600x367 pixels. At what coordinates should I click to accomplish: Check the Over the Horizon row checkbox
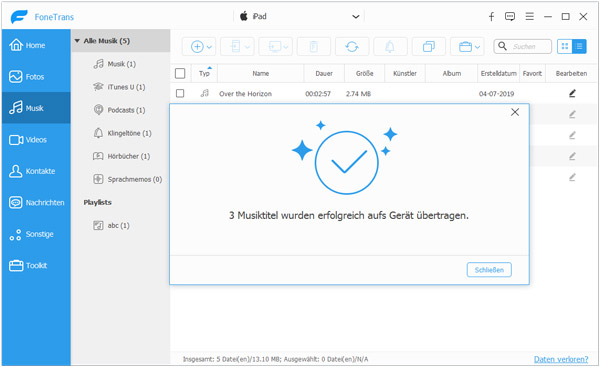(x=180, y=93)
